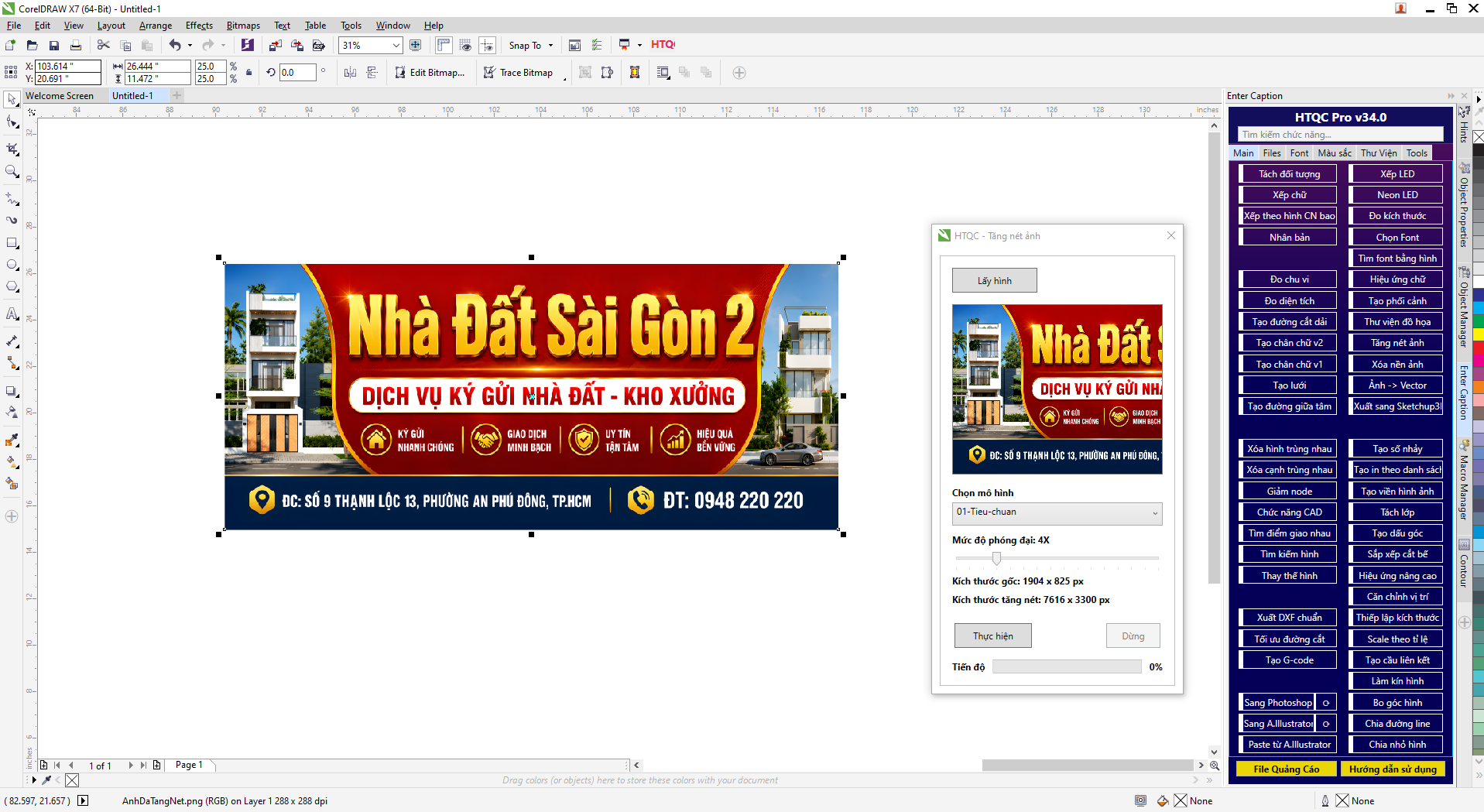The image size is (1484, 812).
Task: Select the Zoom tool in toolbox
Action: (x=12, y=172)
